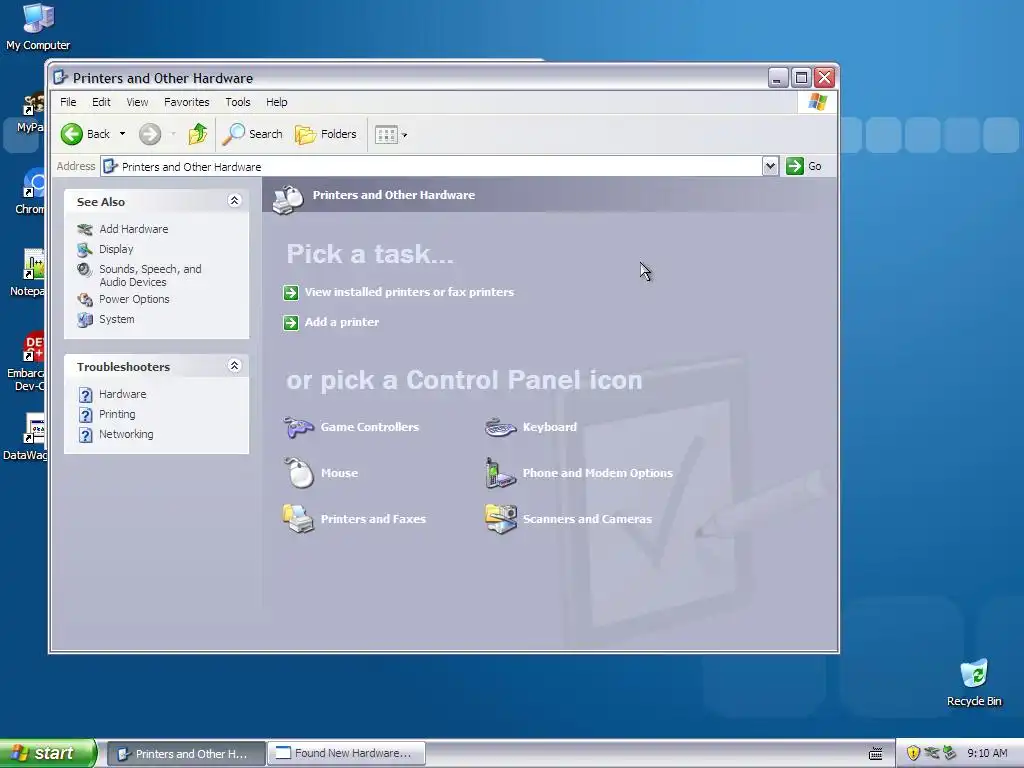Open the Mouse text link
Viewport: 1024px width, 768px height.
[340, 473]
